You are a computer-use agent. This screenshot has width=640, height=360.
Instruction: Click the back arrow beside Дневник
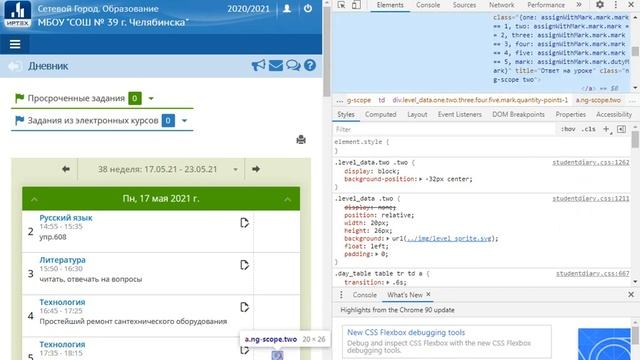coord(15,66)
